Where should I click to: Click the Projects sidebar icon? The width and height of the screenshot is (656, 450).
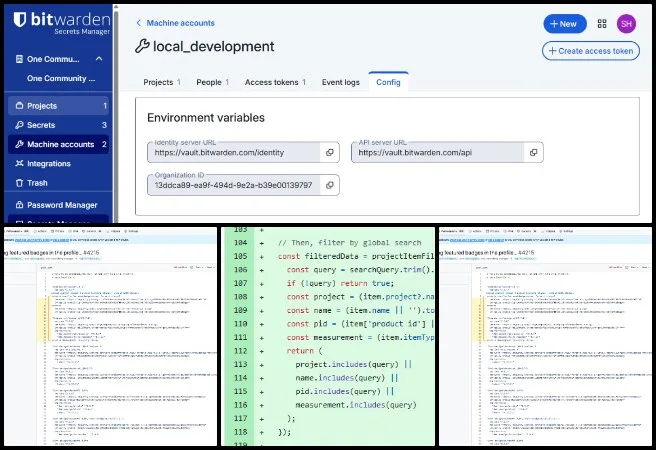coord(19,105)
